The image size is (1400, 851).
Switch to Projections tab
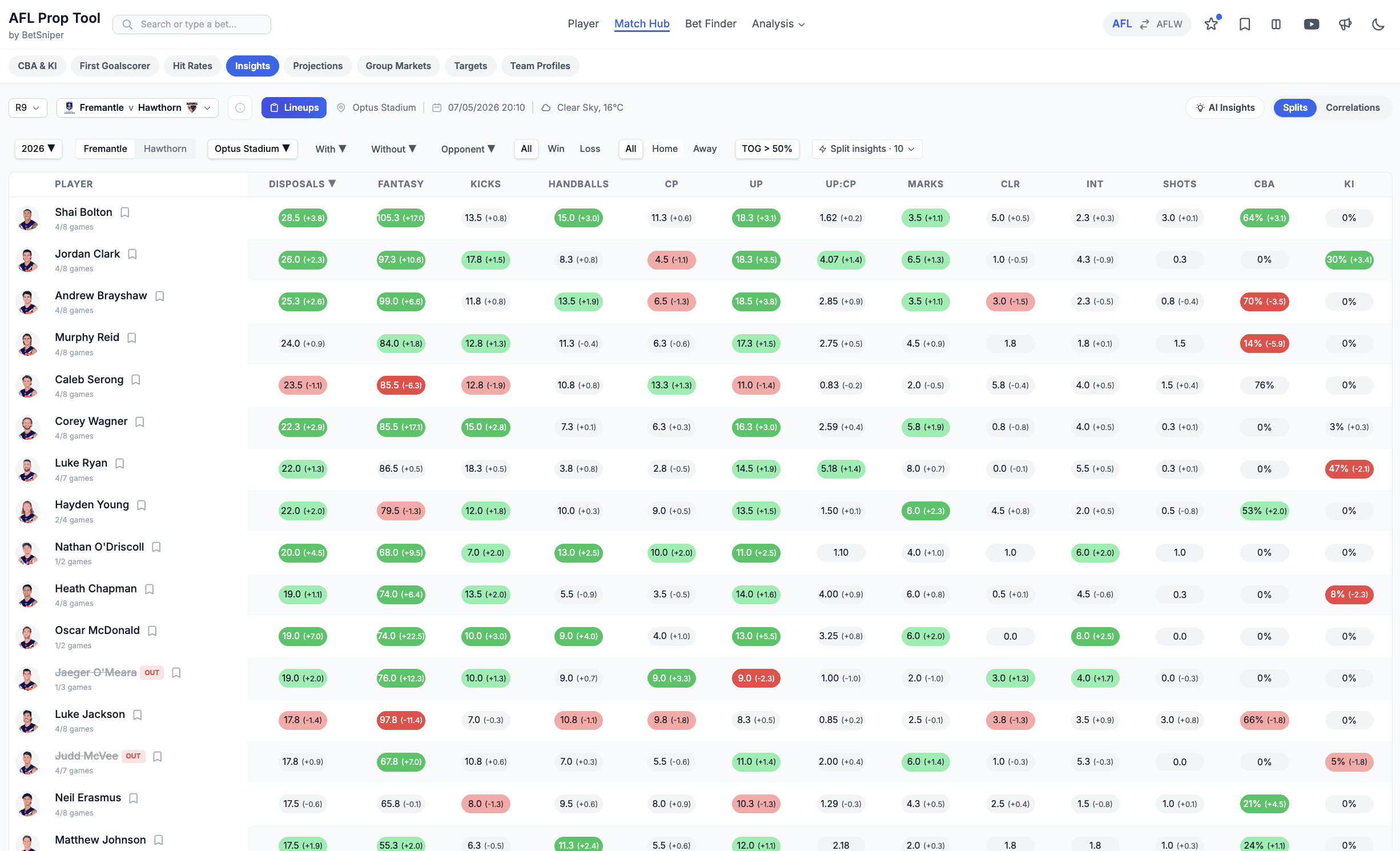[317, 66]
